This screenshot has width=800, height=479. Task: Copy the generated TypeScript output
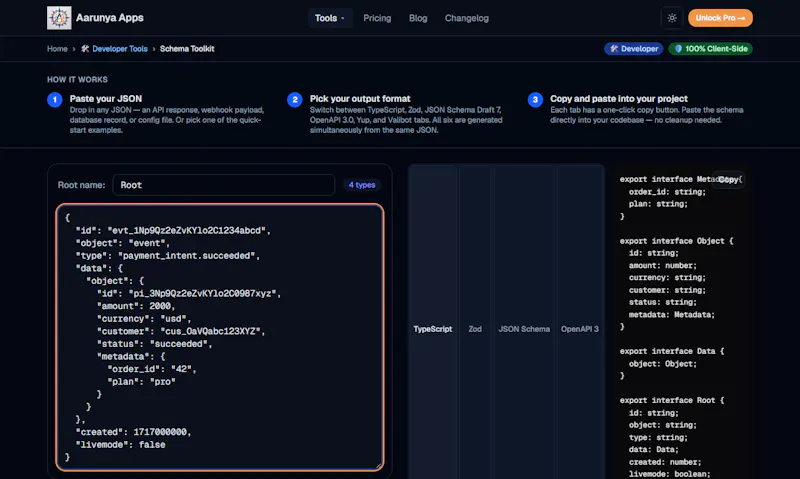click(728, 179)
